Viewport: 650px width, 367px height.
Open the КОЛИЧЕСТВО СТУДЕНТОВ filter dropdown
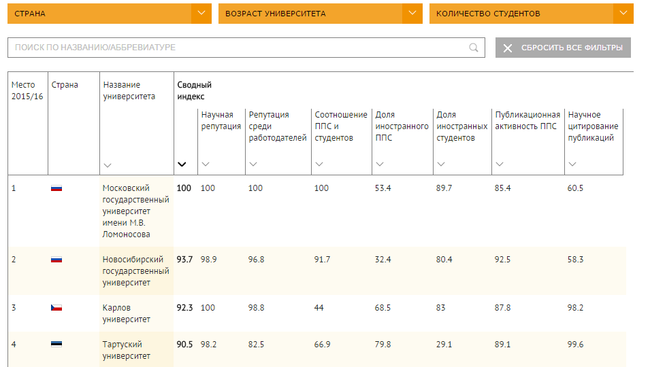pyautogui.click(x=531, y=14)
